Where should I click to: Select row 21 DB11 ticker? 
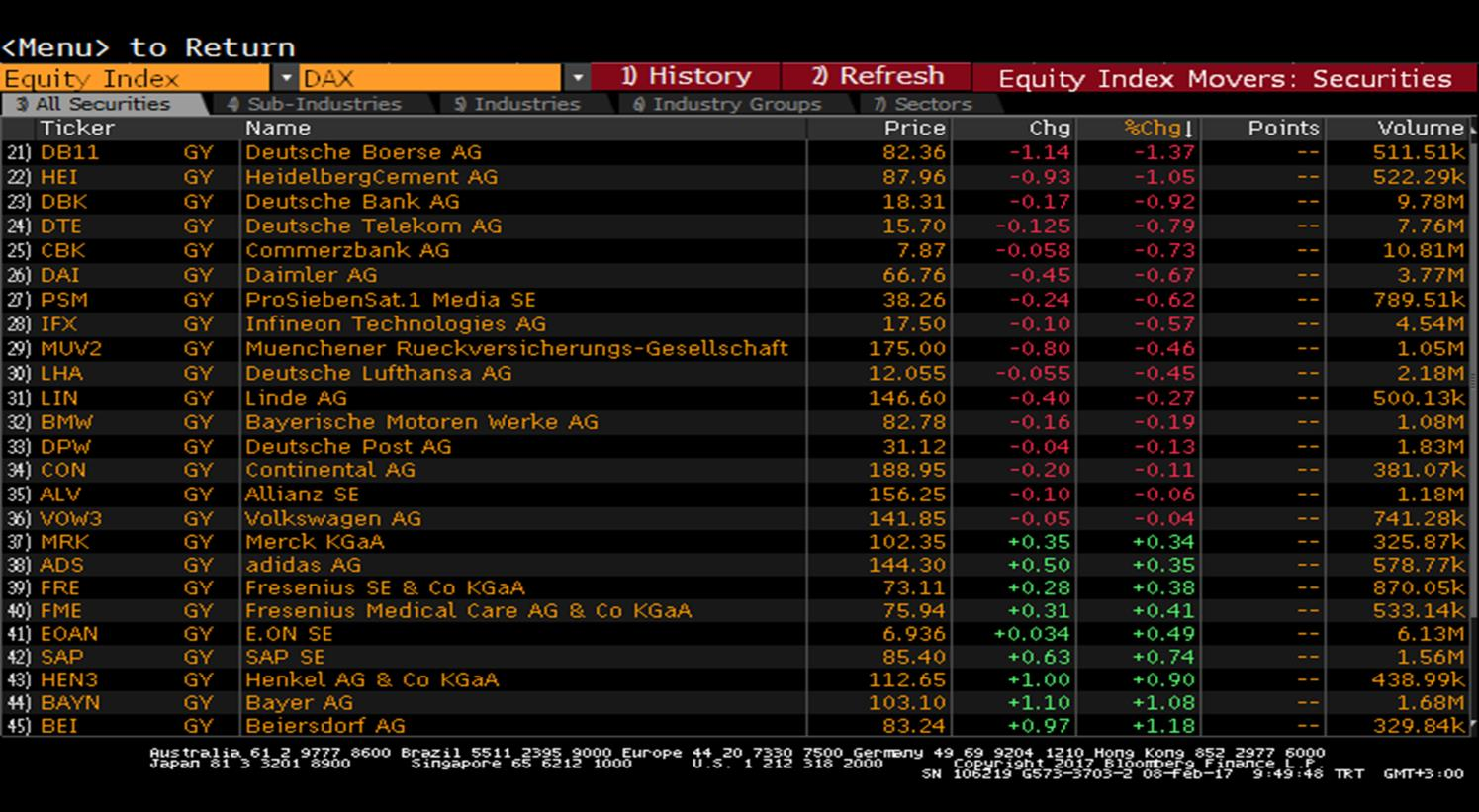pos(69,152)
